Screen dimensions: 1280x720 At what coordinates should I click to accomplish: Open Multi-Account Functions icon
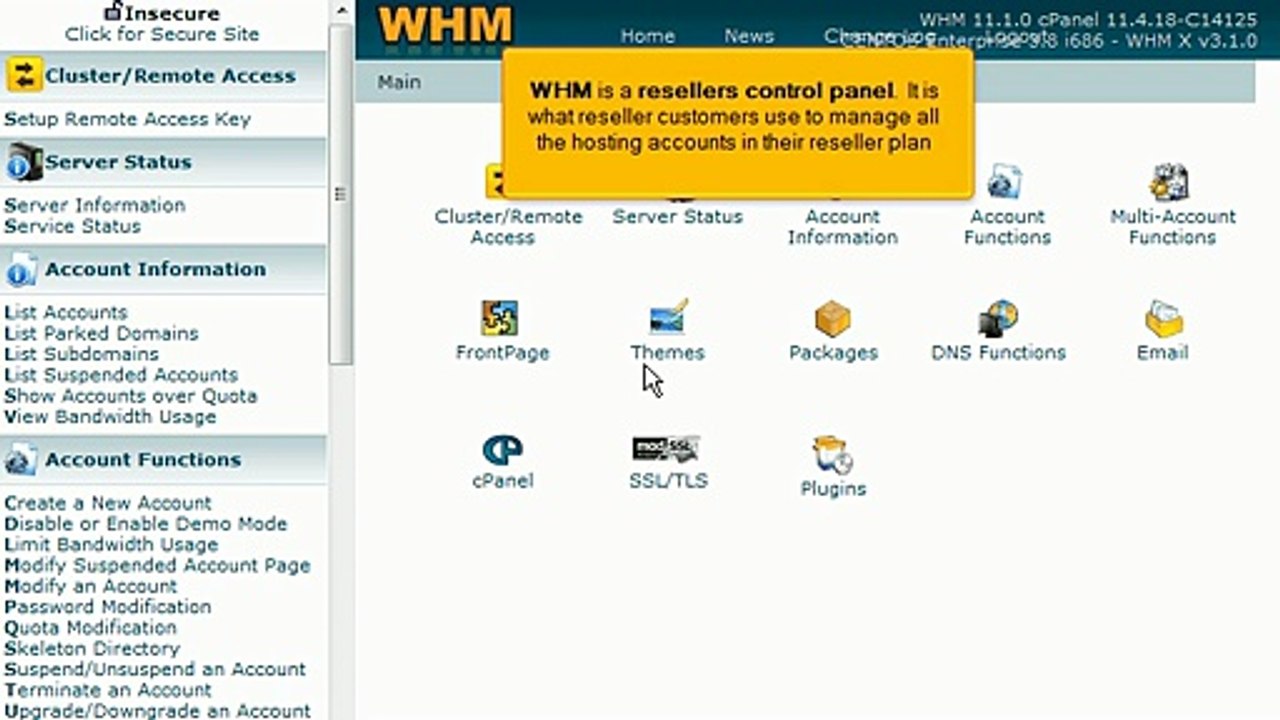click(1168, 182)
